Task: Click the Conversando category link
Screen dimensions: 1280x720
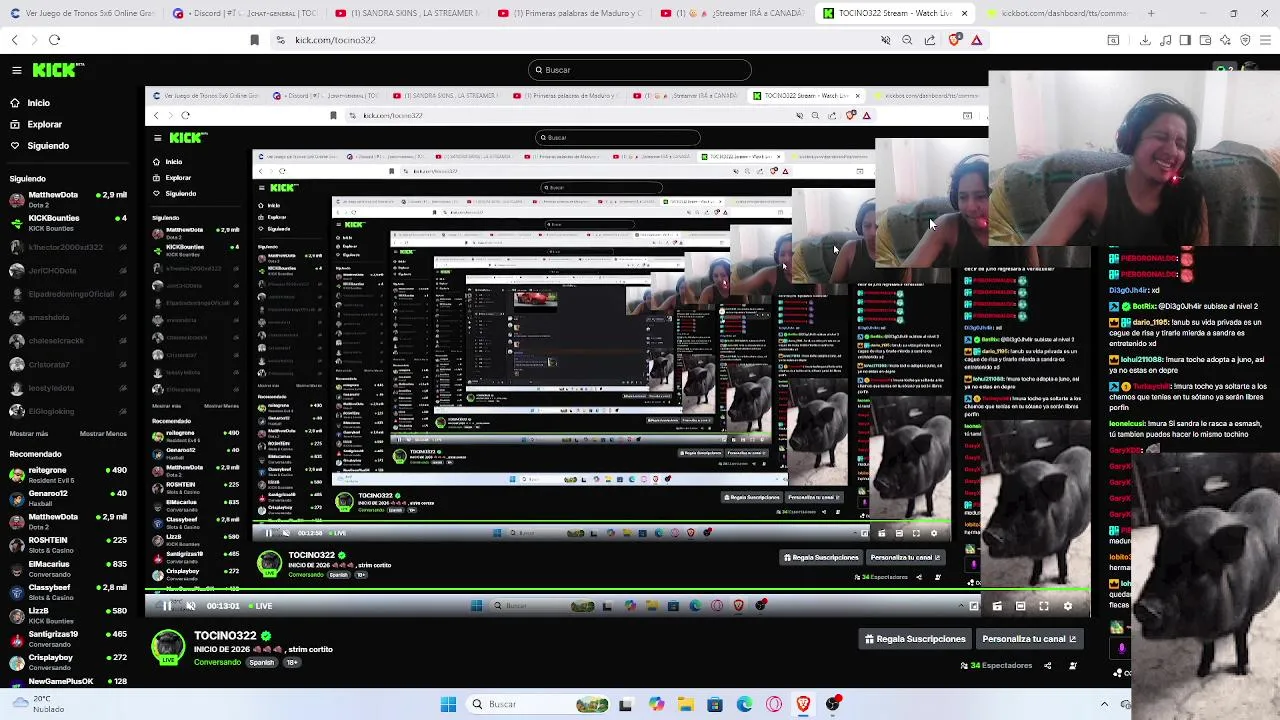Action: pyautogui.click(x=217, y=663)
